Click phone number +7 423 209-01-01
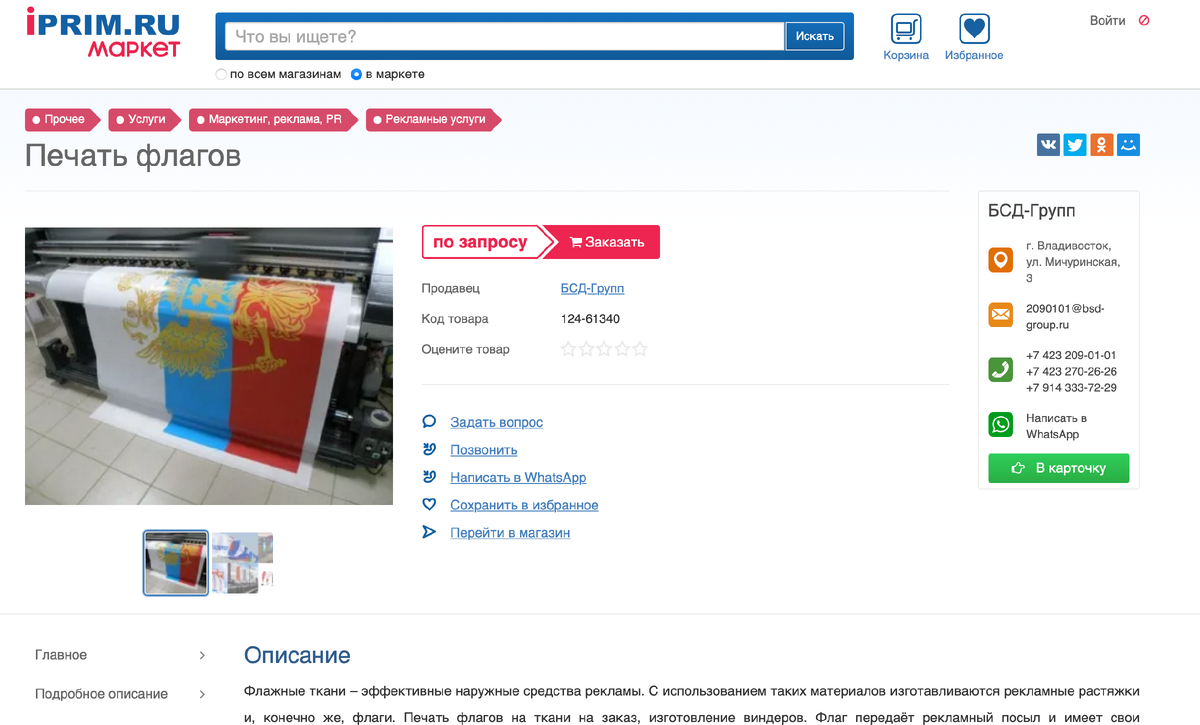Image resolution: width=1200 pixels, height=725 pixels. click(x=1071, y=355)
